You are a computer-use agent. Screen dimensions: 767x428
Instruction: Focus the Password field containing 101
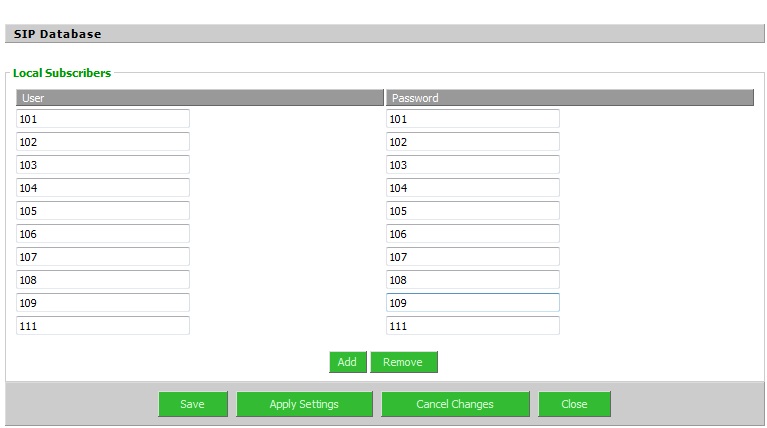click(x=473, y=119)
